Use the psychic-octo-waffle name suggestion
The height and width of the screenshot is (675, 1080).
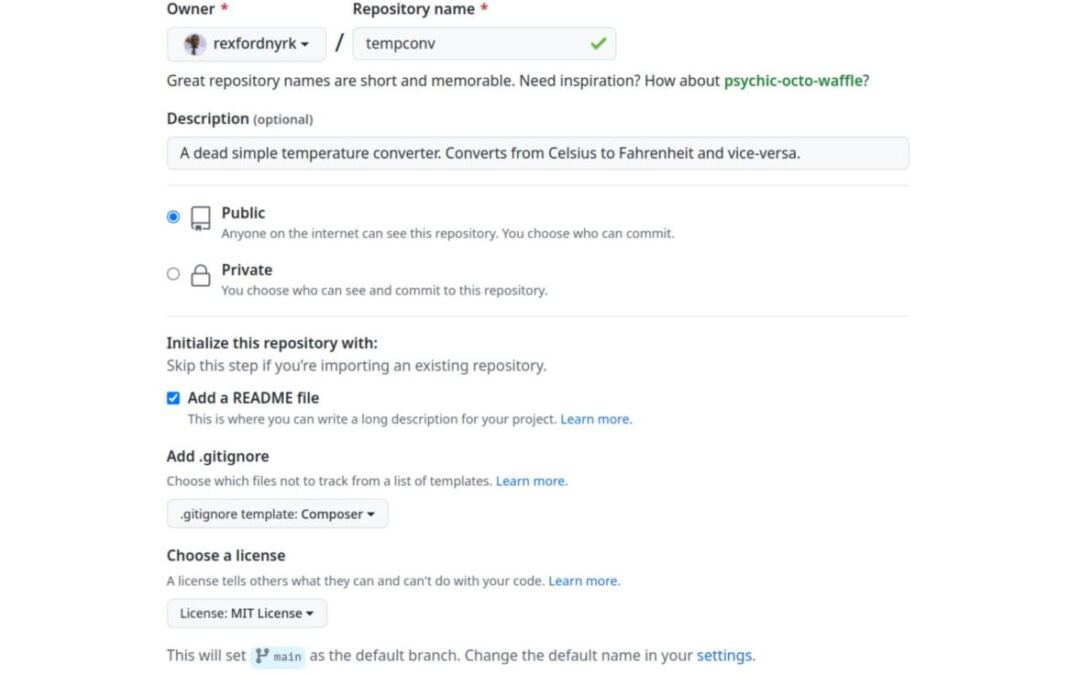(x=793, y=81)
